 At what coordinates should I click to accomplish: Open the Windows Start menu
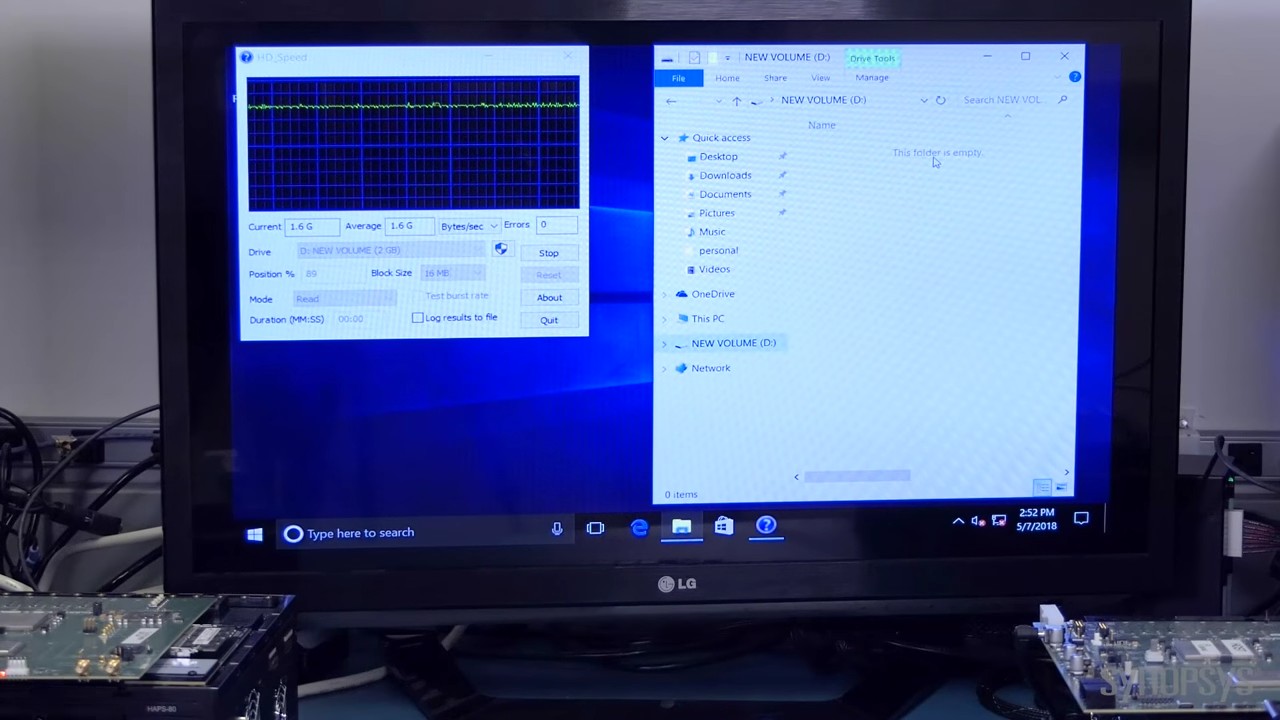pyautogui.click(x=255, y=534)
